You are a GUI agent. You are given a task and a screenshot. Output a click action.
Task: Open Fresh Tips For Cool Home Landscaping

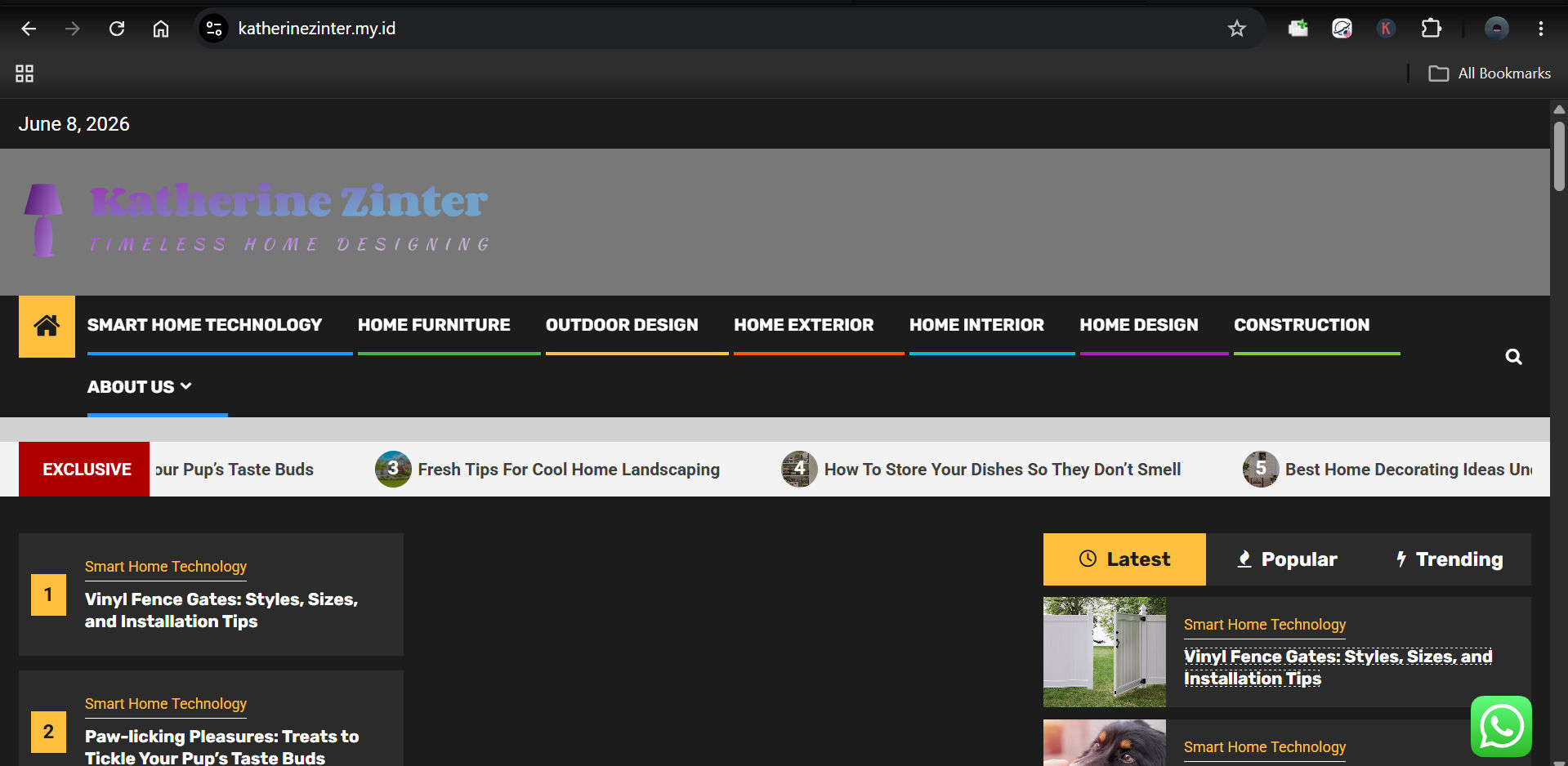569,470
